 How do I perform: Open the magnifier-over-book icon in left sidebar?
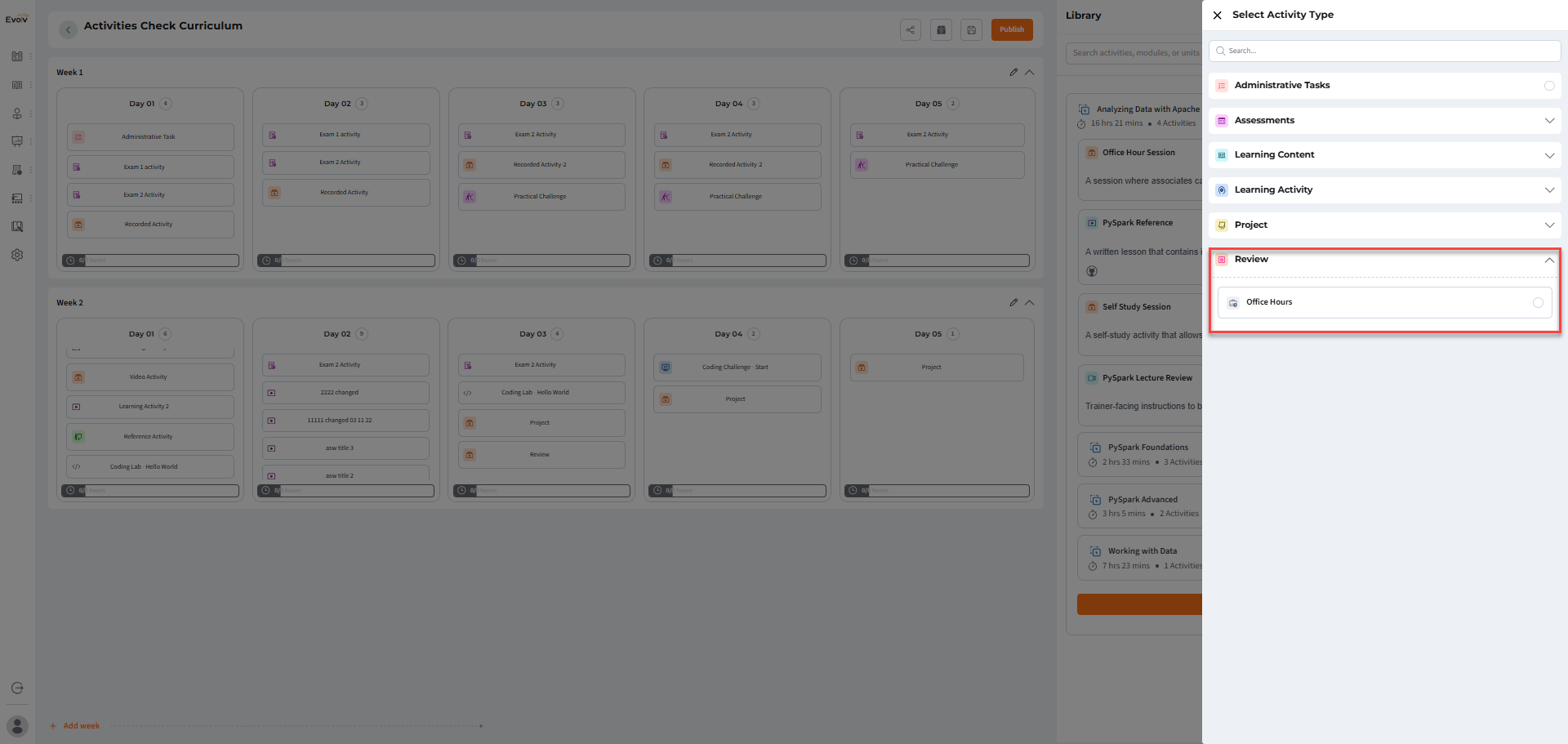click(x=17, y=226)
